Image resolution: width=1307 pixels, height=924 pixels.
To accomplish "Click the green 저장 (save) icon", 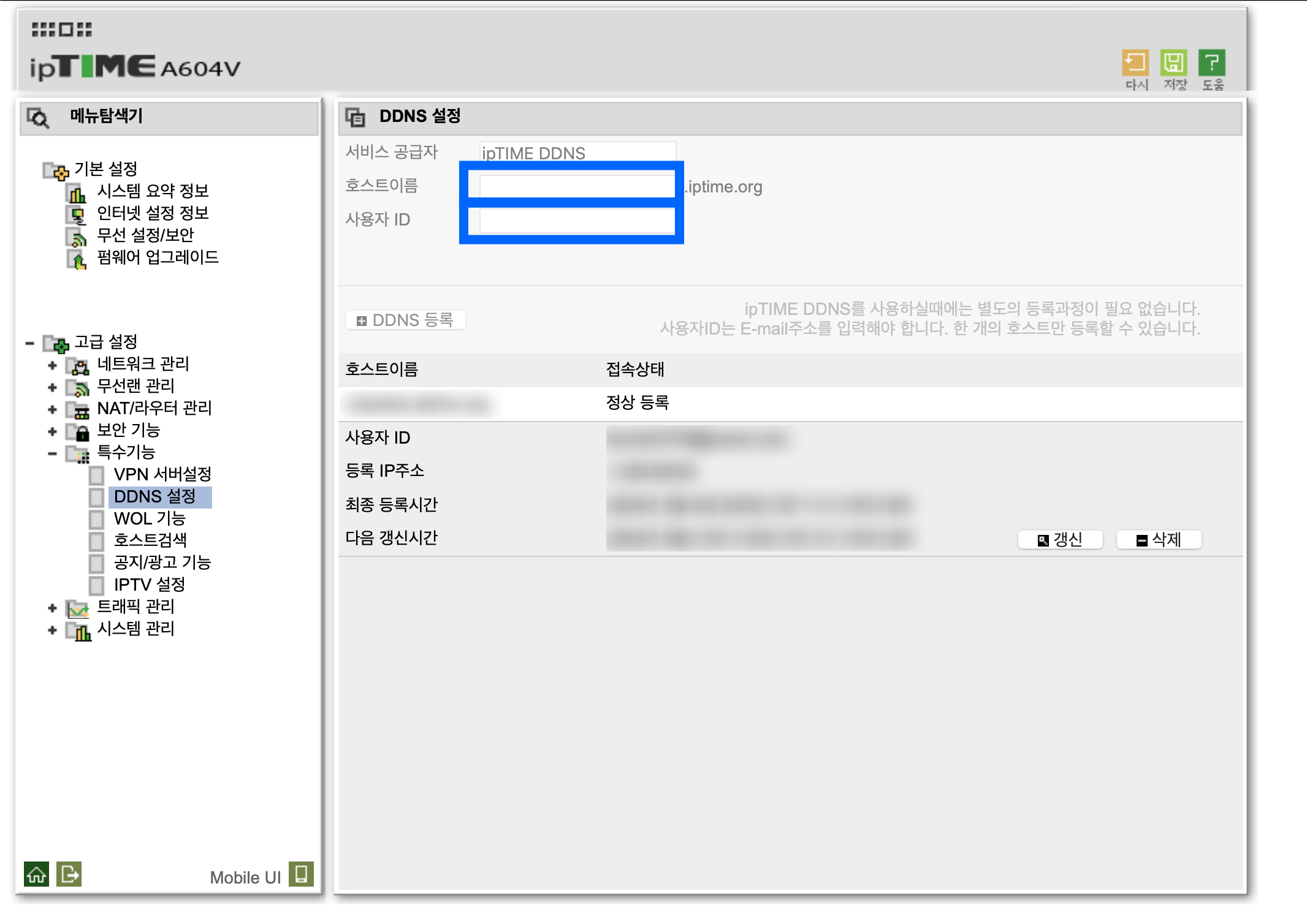I will pos(1173,62).
